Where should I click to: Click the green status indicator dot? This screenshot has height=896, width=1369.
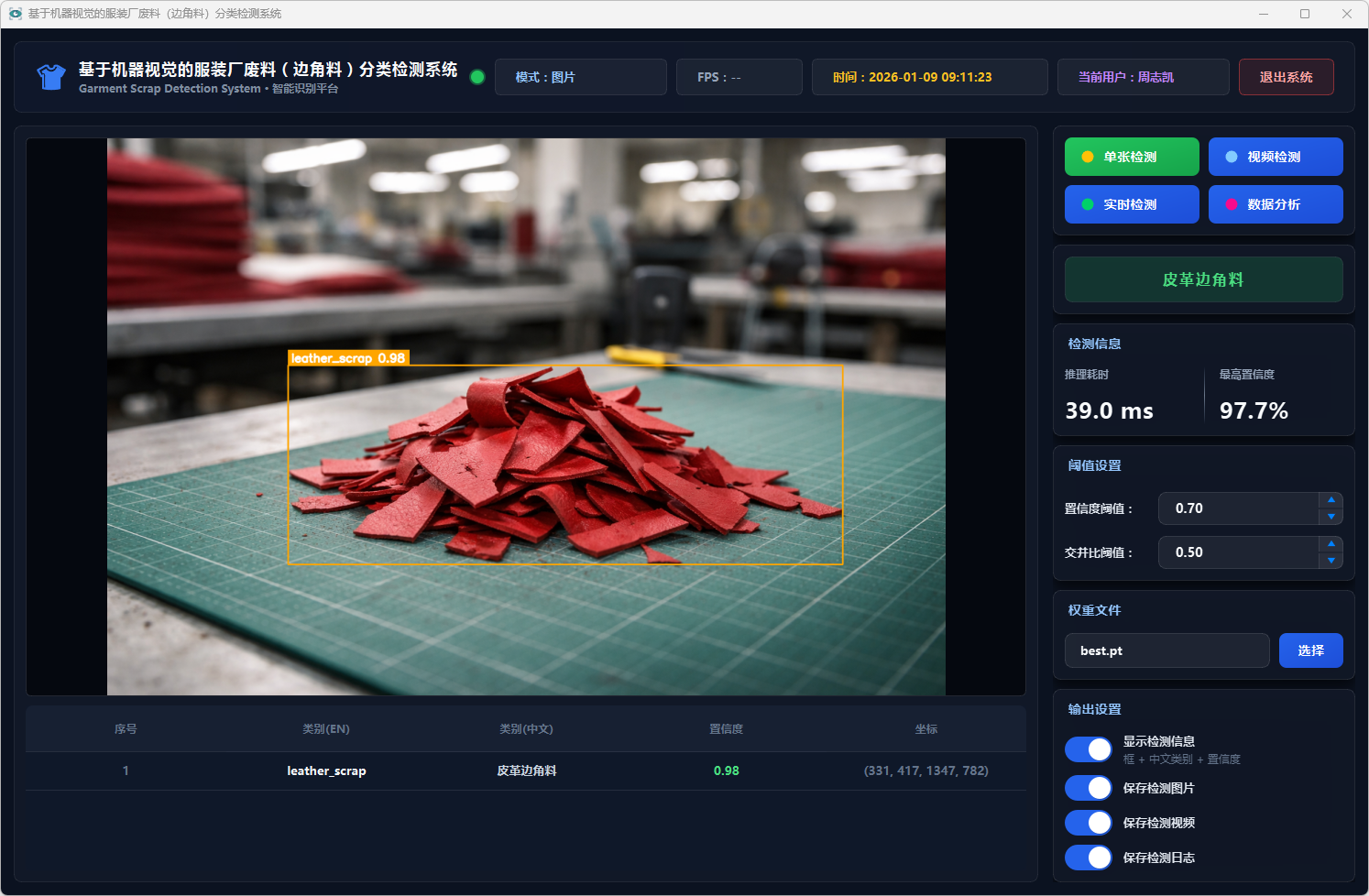pyautogui.click(x=476, y=77)
